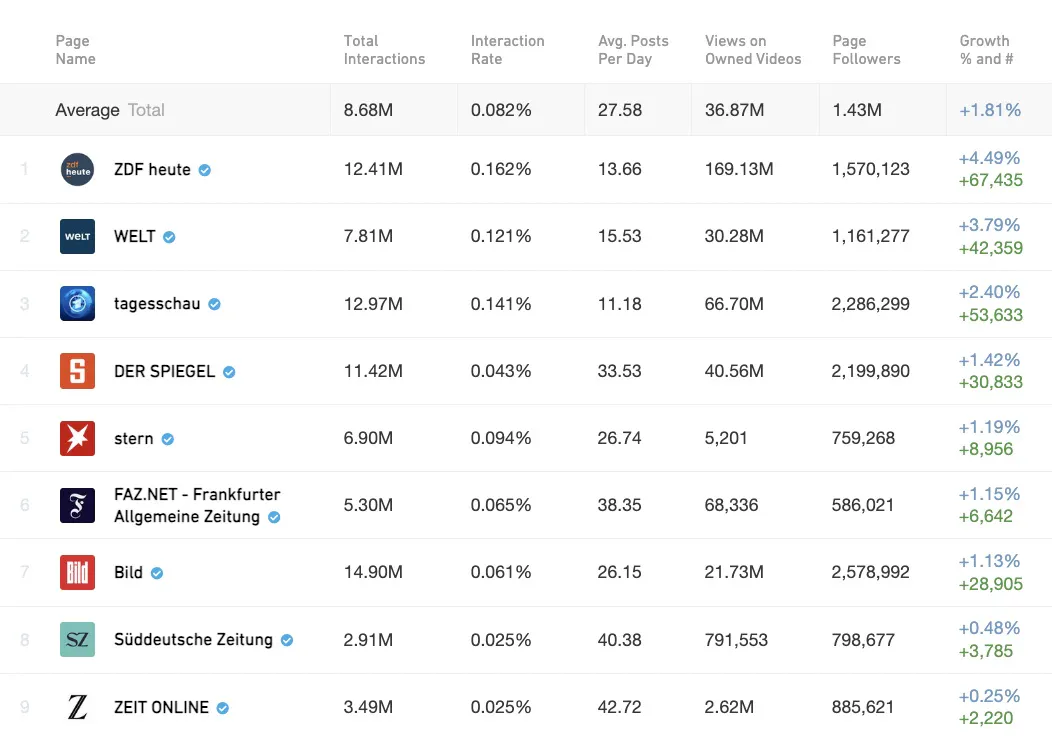Screen dimensions: 1052x740
Task: Click the Bild red logo
Action: coord(77,573)
